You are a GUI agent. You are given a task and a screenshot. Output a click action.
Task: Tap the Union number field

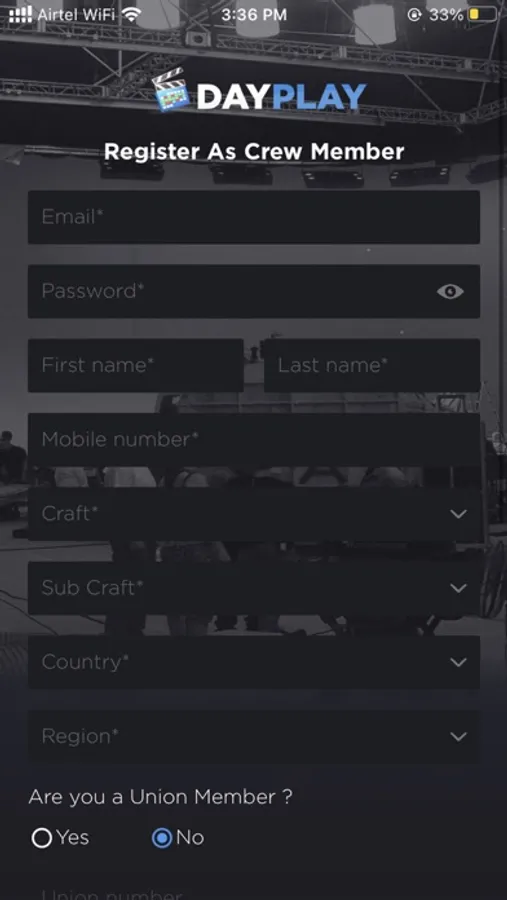[x=254, y=891]
